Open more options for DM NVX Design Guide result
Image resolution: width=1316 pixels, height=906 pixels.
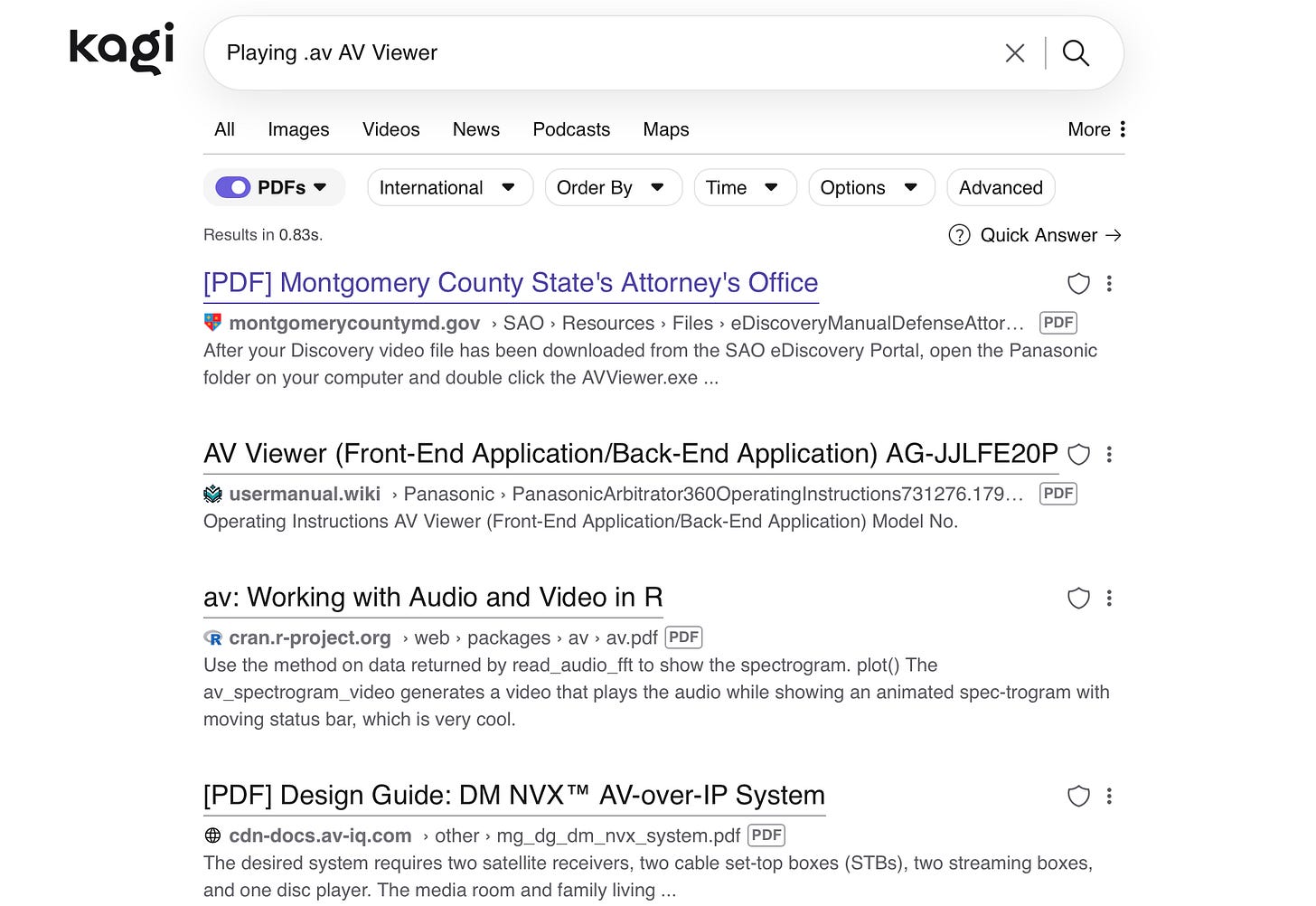1109,796
